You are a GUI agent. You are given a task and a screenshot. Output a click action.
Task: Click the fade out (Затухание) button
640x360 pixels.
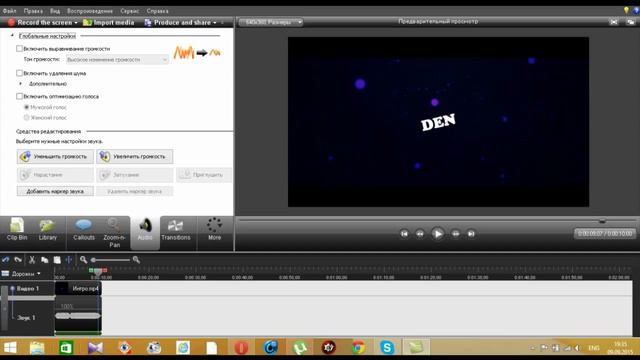[x=135, y=175]
